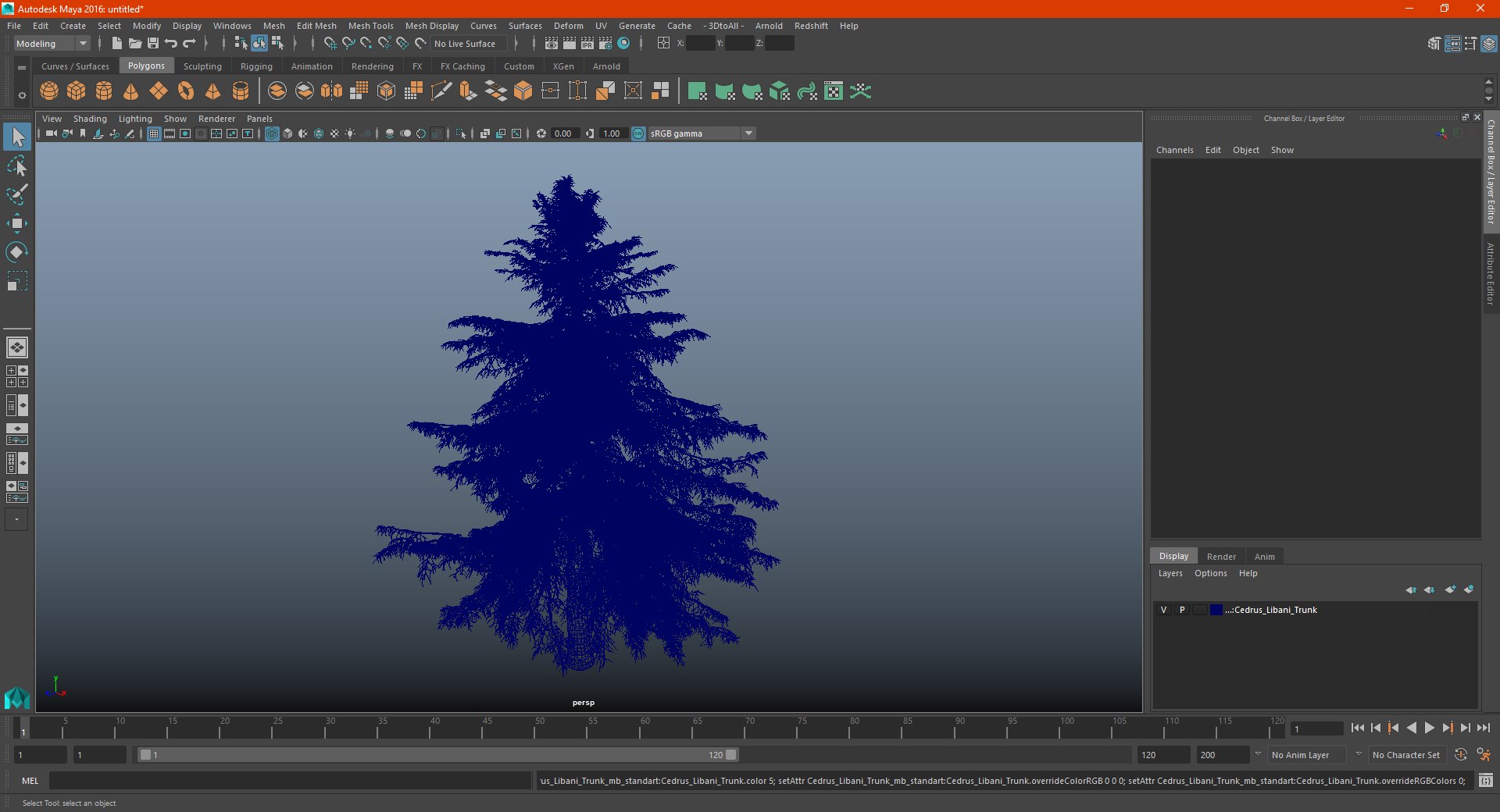Step forward one key
This screenshot has width=1500, height=812.
(x=1448, y=728)
